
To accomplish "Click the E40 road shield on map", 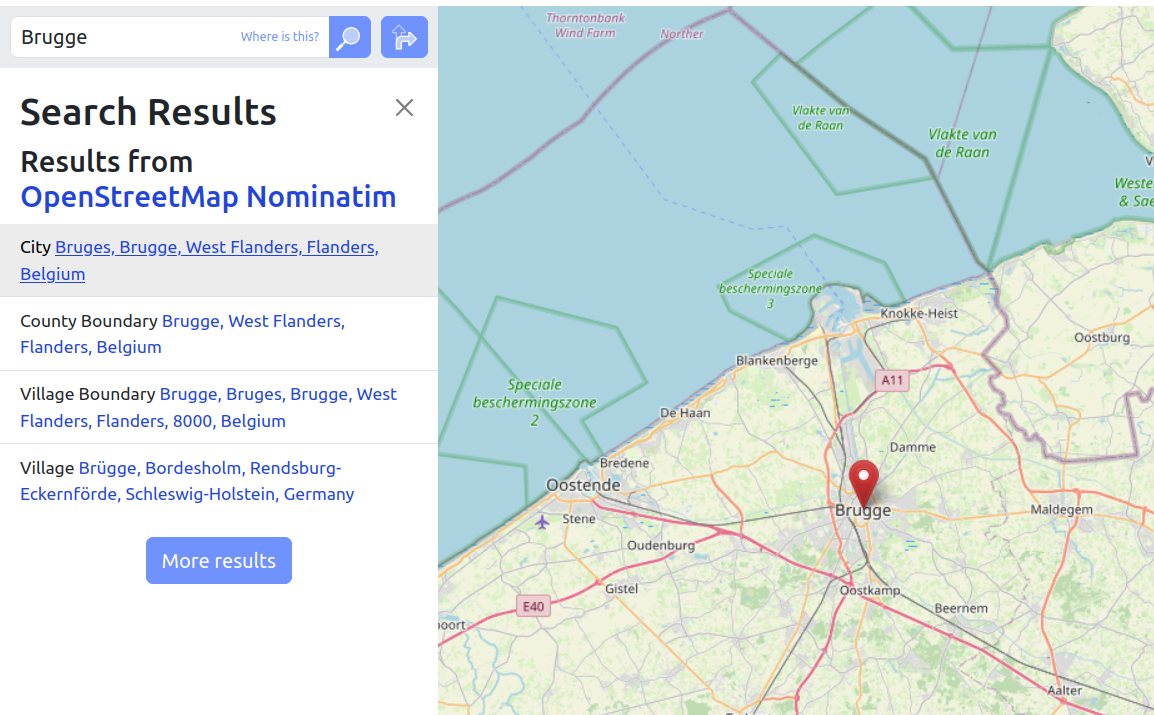I will click(x=534, y=606).
